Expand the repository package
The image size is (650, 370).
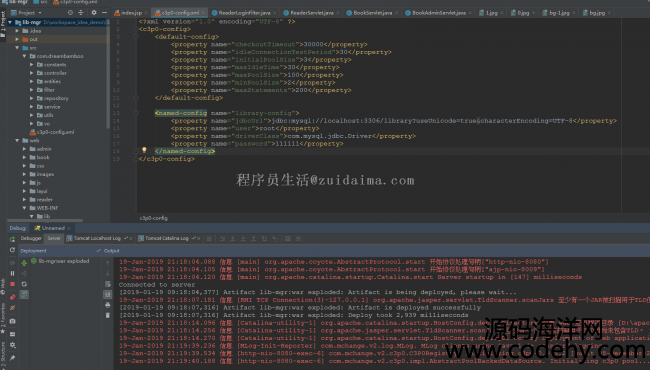coord(32,98)
